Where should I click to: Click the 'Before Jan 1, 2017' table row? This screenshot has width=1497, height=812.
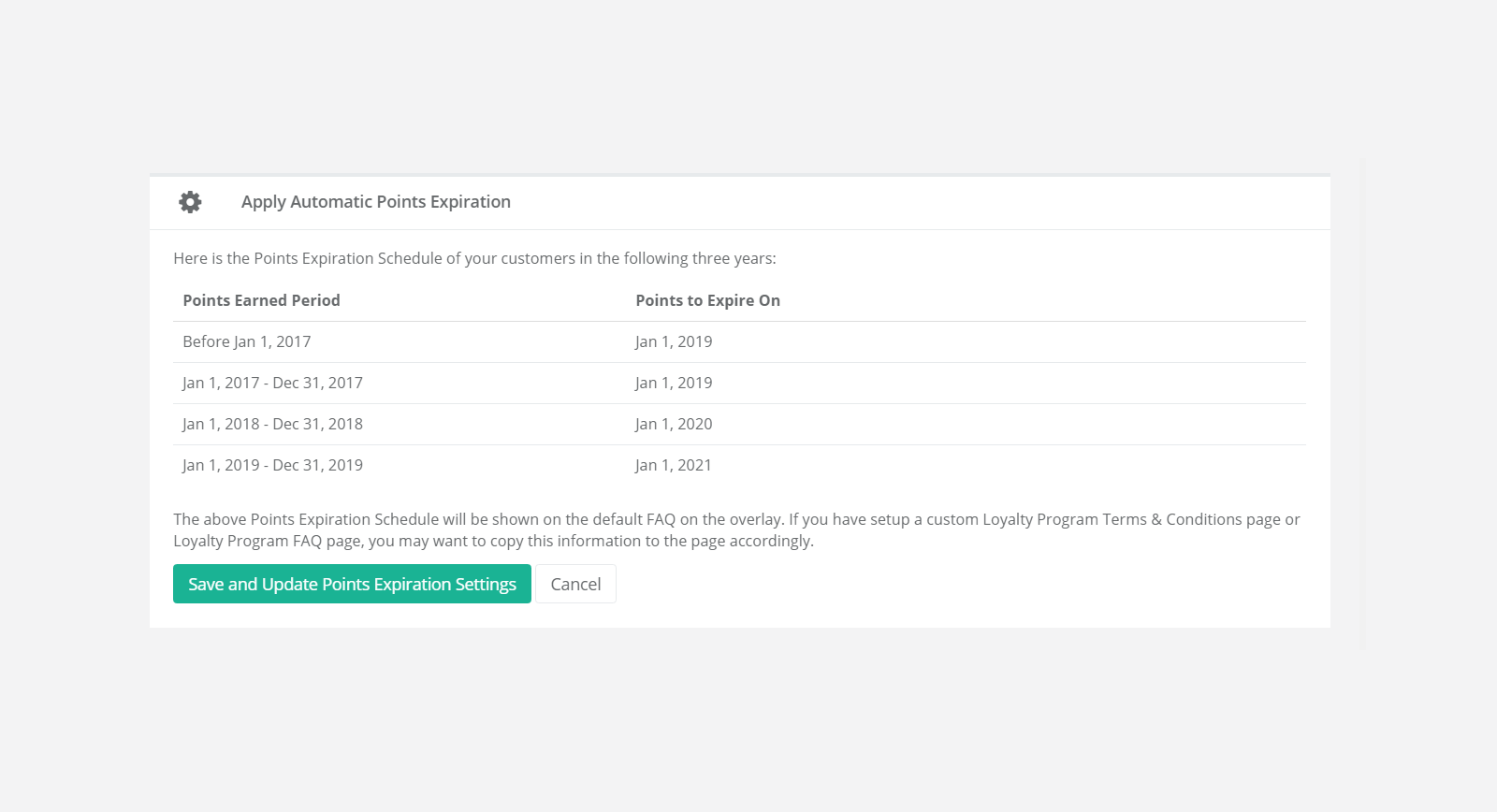click(x=246, y=341)
